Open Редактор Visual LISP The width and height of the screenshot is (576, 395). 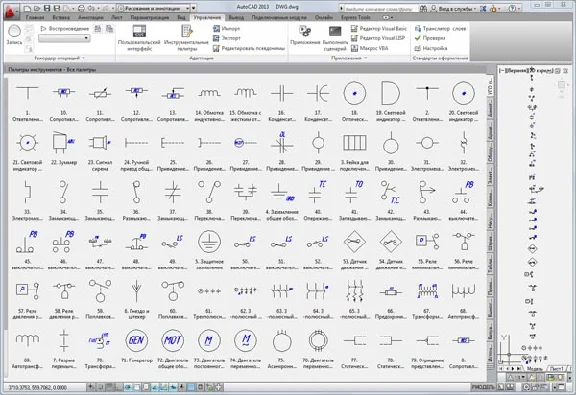click(378, 38)
